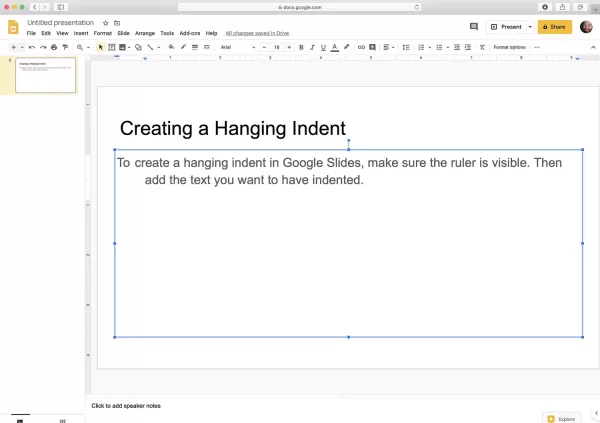Screen dimensions: 600x423
Task: Open the Edit menu
Action: [x=46, y=33]
